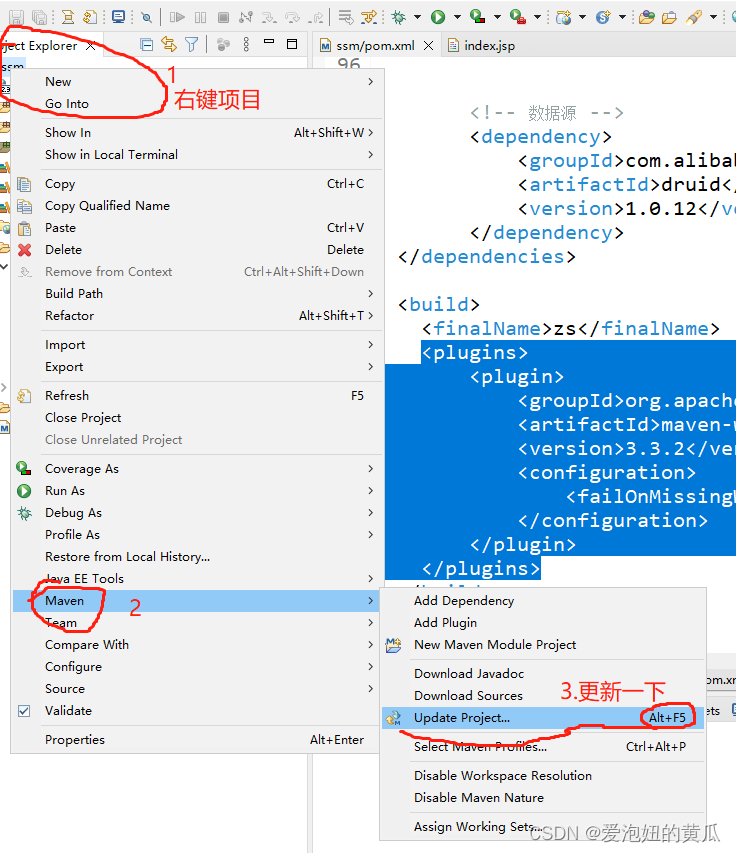Click the Save All toolbar icon
This screenshot has width=736, height=853.
(39, 17)
